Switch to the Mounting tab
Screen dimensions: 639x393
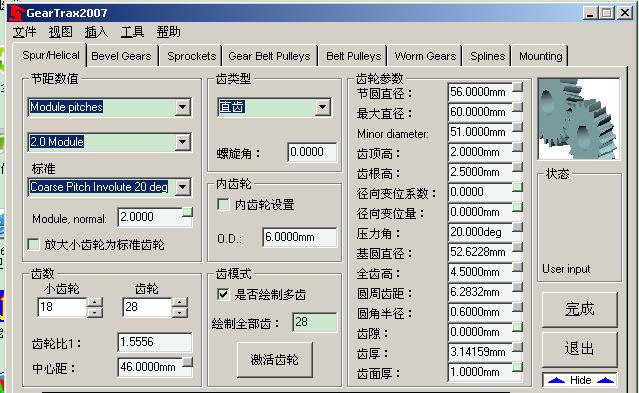click(x=540, y=56)
